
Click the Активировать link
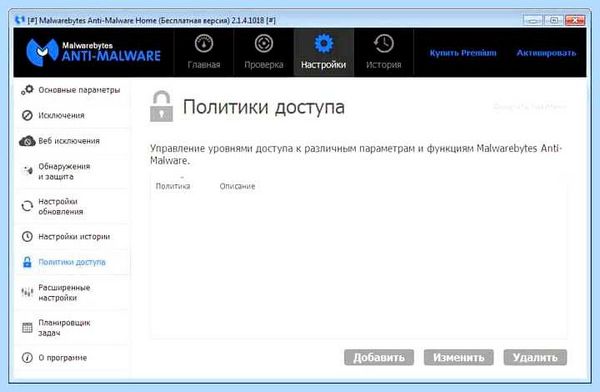546,53
